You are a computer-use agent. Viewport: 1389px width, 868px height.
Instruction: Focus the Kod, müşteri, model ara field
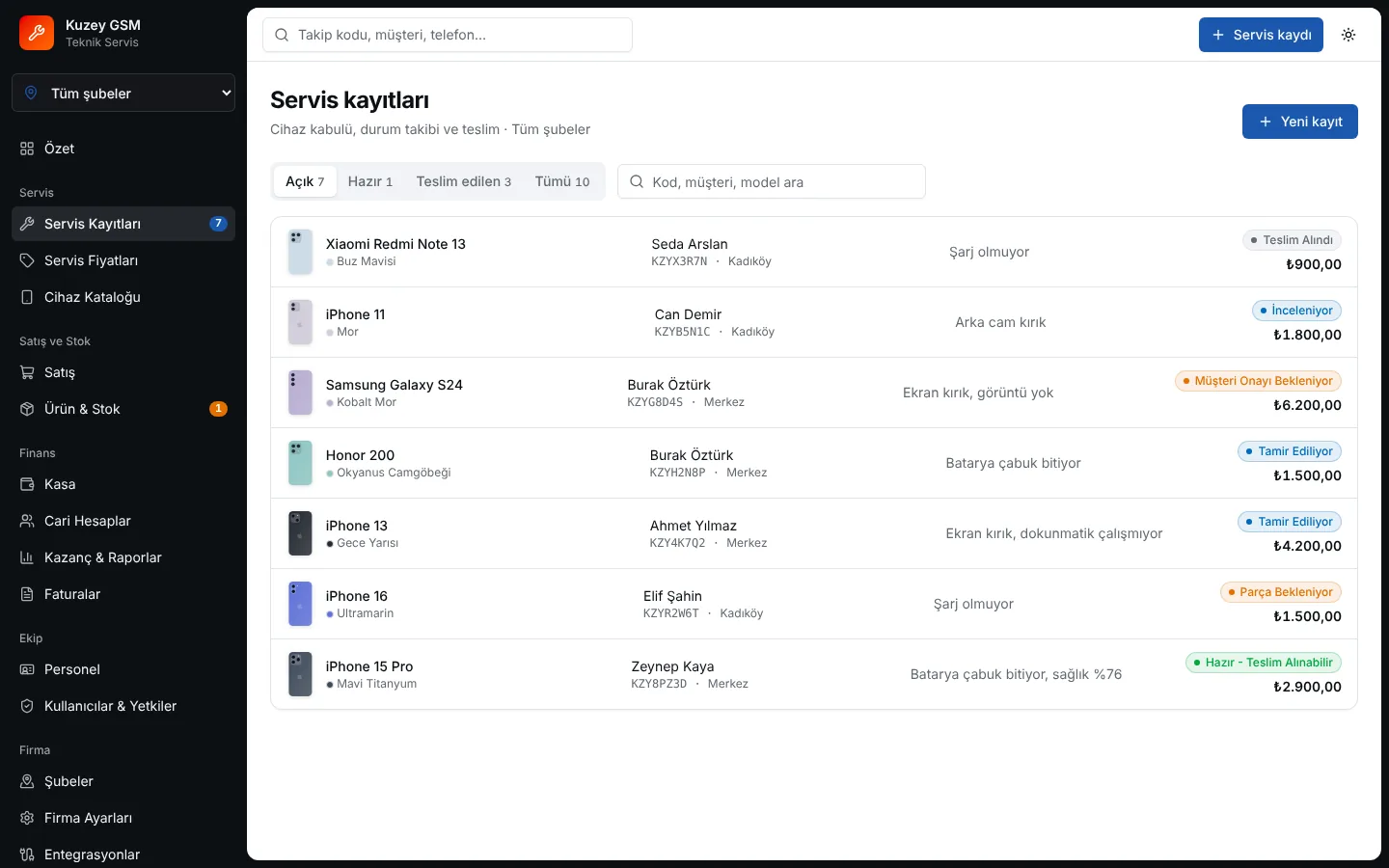click(772, 181)
